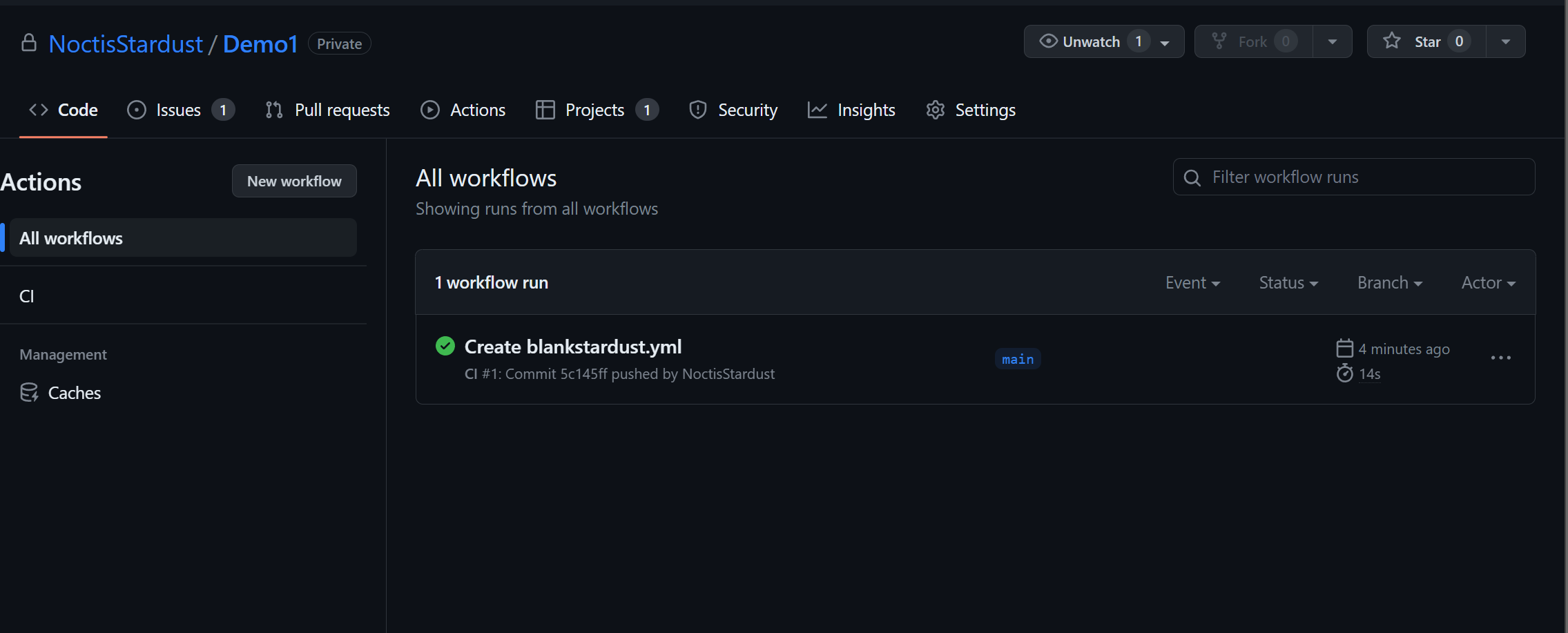
Task: Click the magnifier icon in filter box
Action: pos(1192,177)
